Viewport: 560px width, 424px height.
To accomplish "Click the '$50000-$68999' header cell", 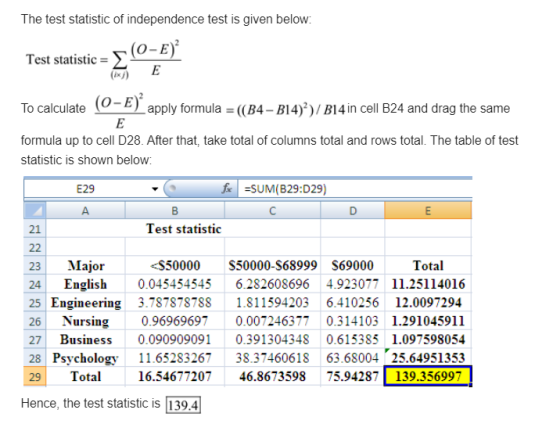I will pyautogui.click(x=272, y=266).
